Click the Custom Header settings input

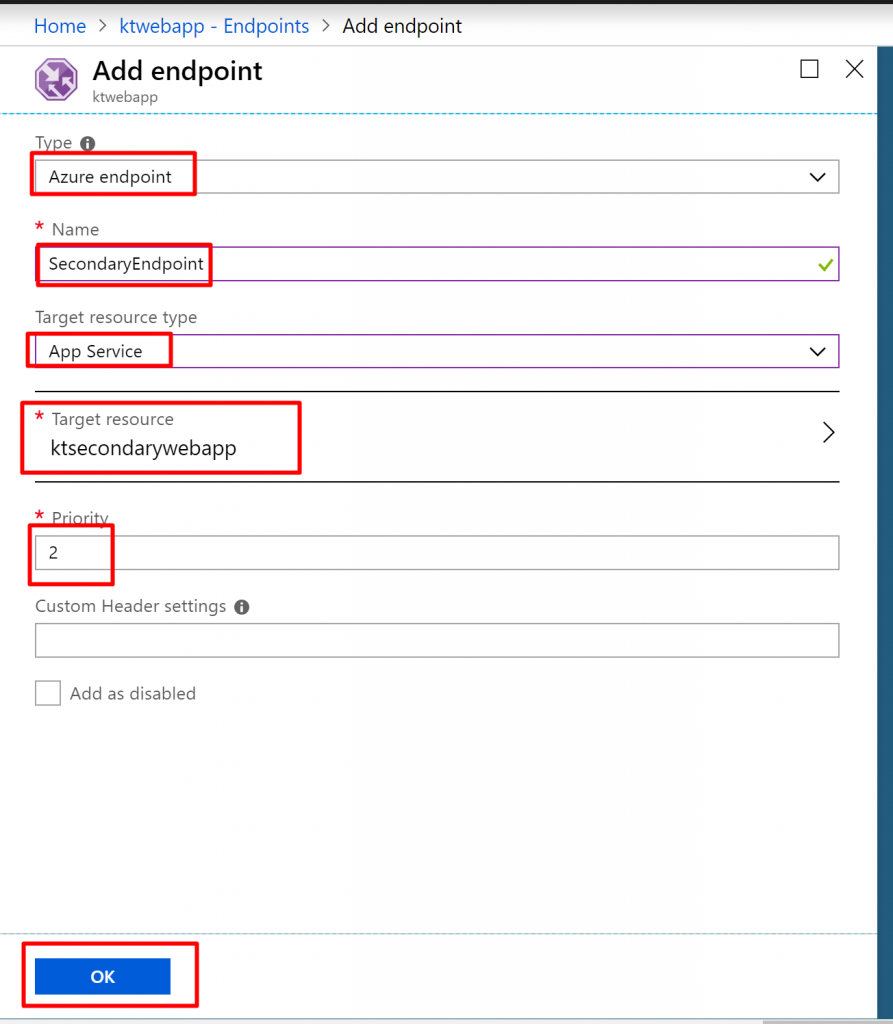point(437,640)
